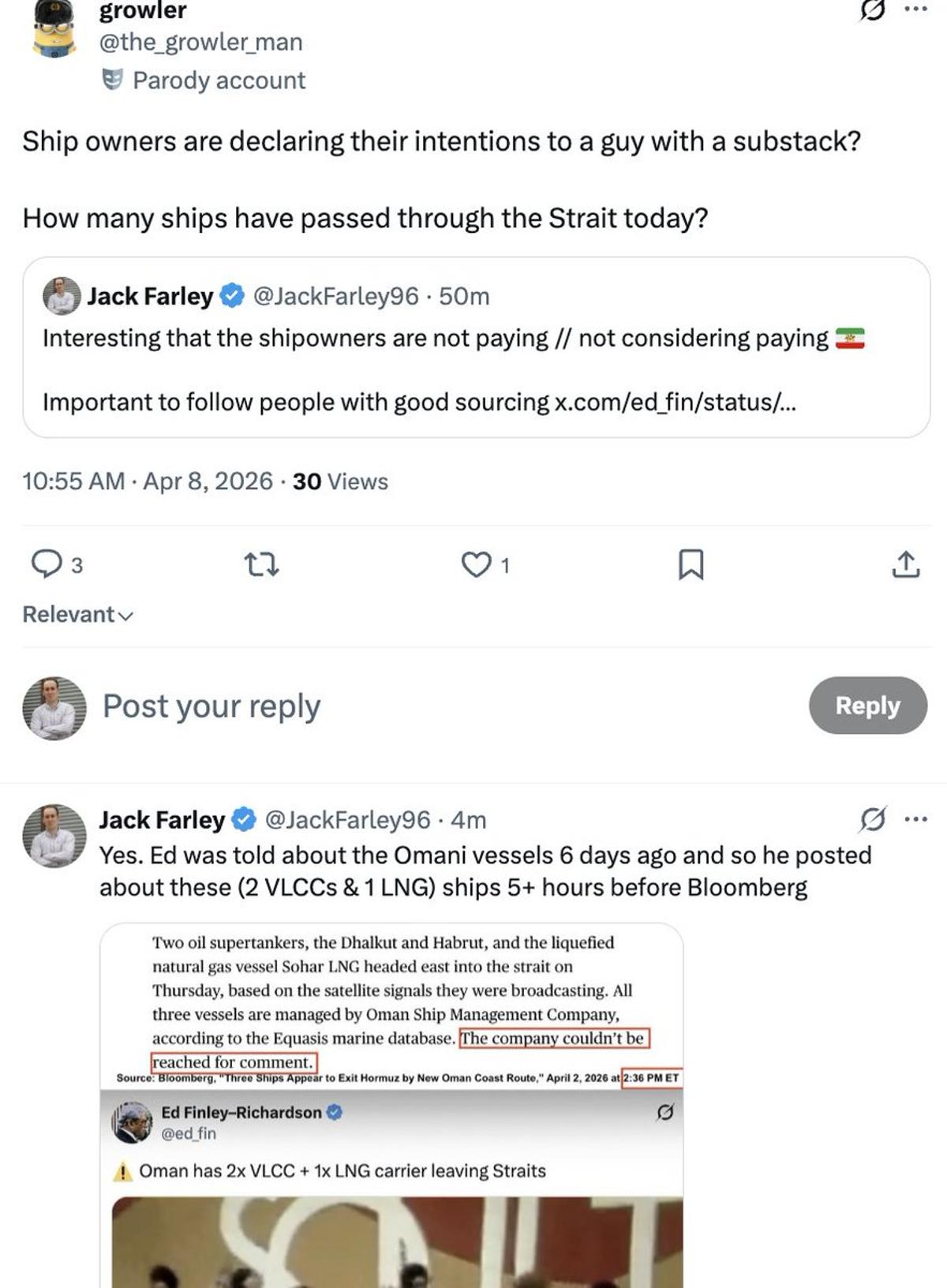Screen dimensions: 947x1288
Task: Open the x.com/ed_fin/status link
Action: click(675, 402)
